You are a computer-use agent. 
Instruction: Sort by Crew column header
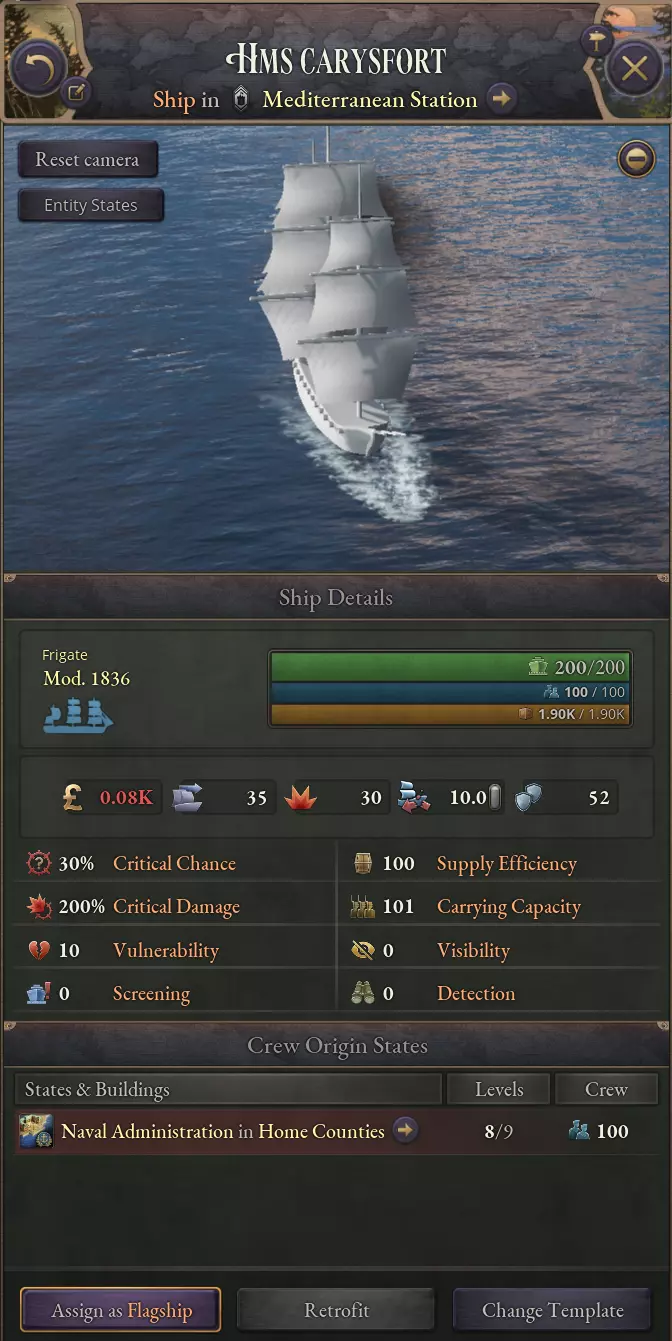606,1089
